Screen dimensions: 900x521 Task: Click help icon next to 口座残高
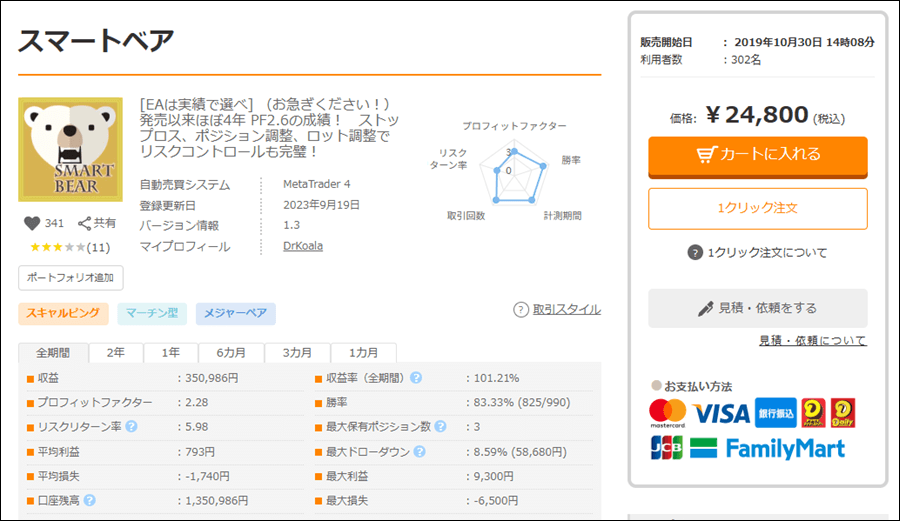point(90,500)
